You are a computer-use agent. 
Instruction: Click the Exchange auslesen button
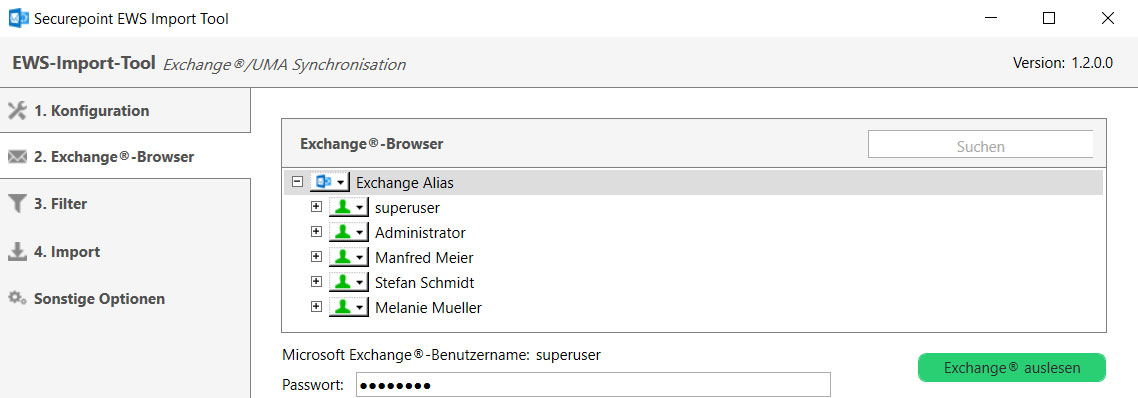[x=1012, y=367]
